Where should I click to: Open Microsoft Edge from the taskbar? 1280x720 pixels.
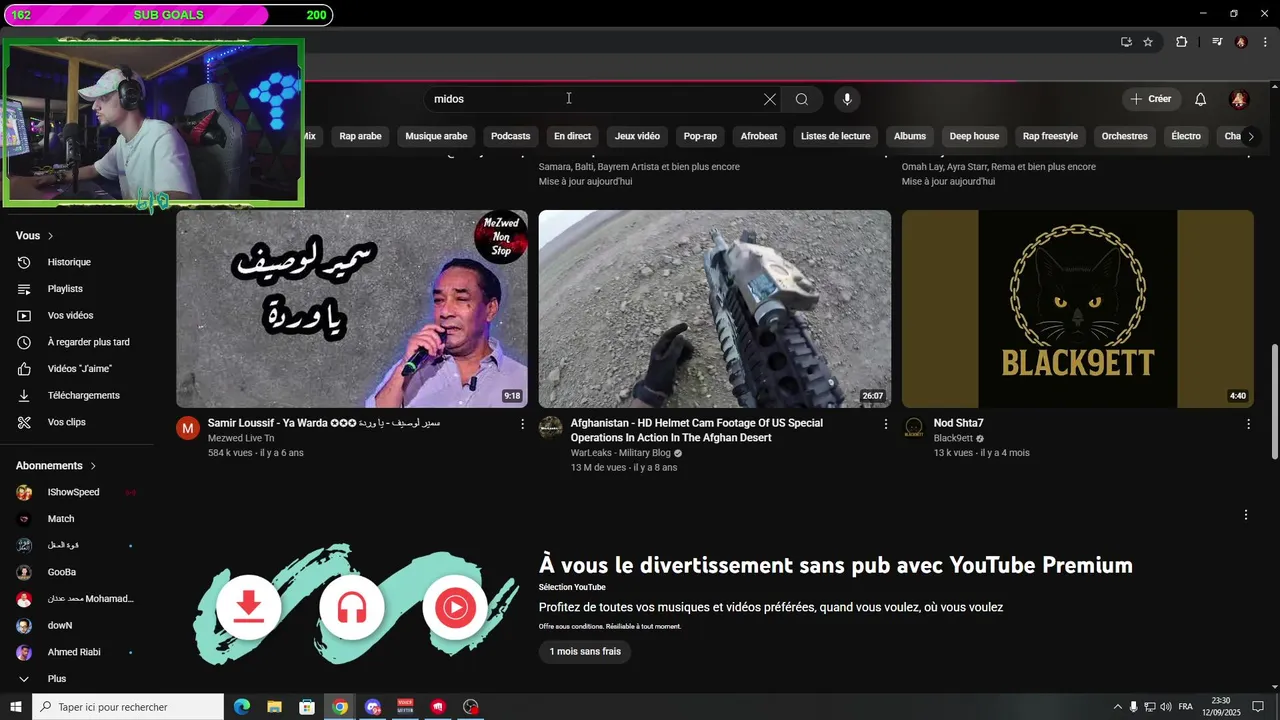pos(242,707)
